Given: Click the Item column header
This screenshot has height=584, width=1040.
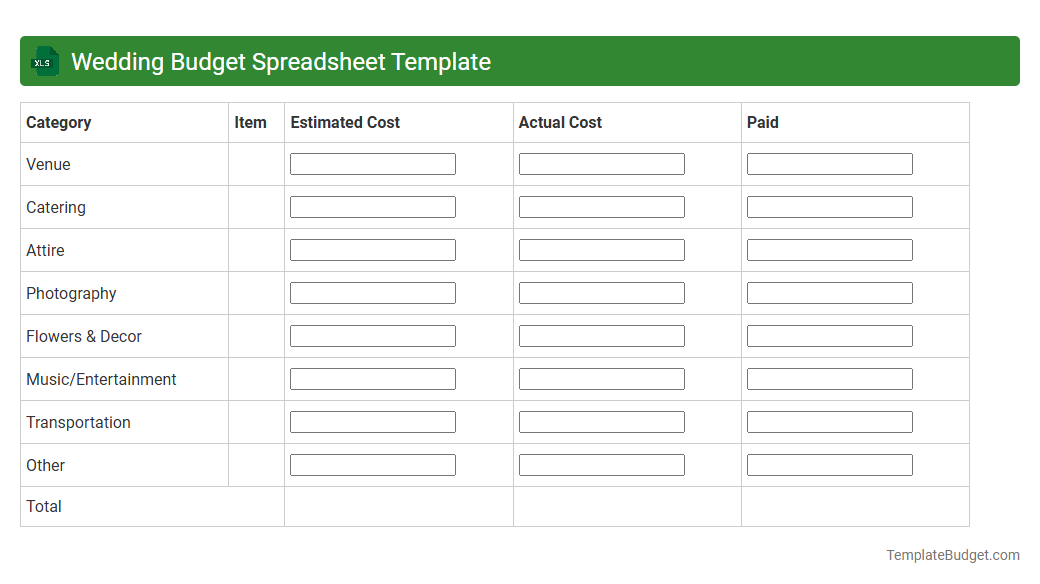Looking at the screenshot, I should pos(250,122).
